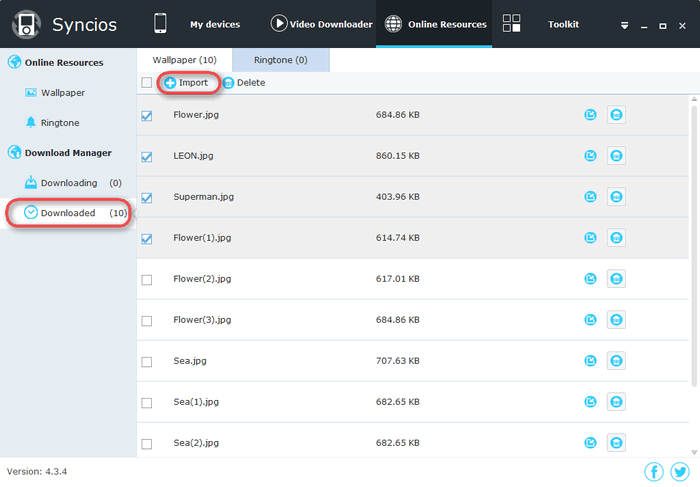Screen dimensions: 700x487
Task: Switch to the Ringtone (0) tab
Action: 281,60
